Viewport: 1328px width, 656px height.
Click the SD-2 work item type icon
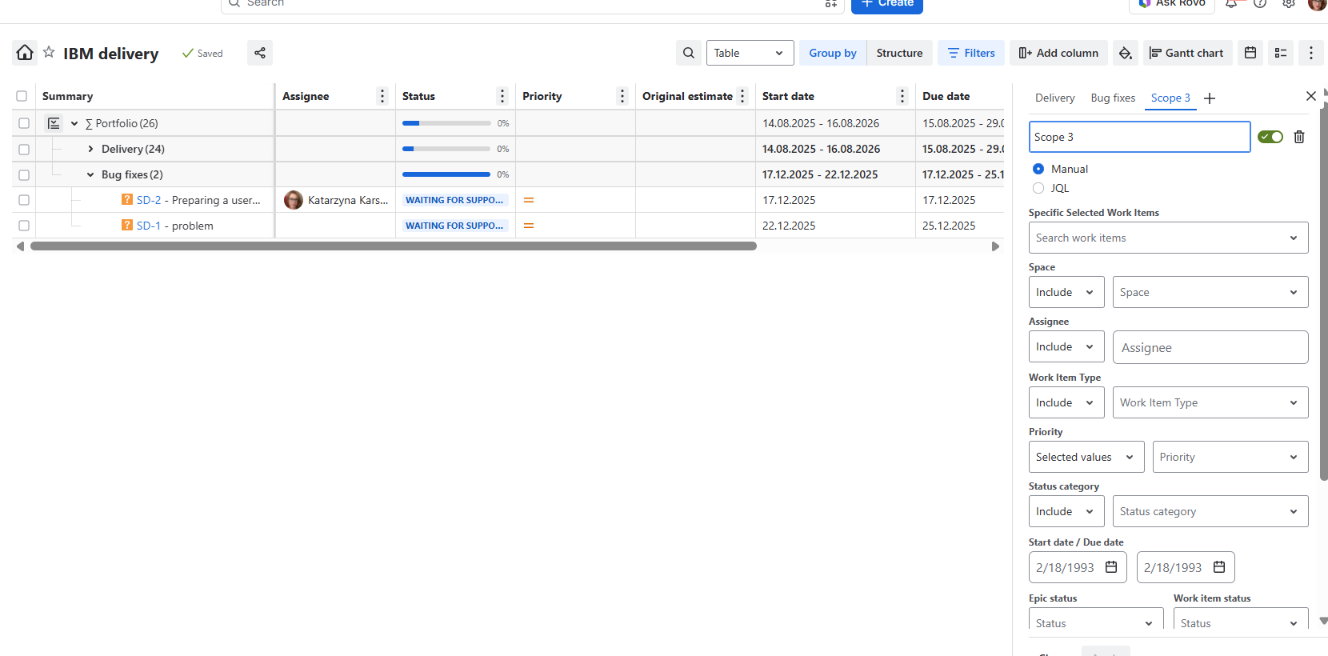[127, 200]
